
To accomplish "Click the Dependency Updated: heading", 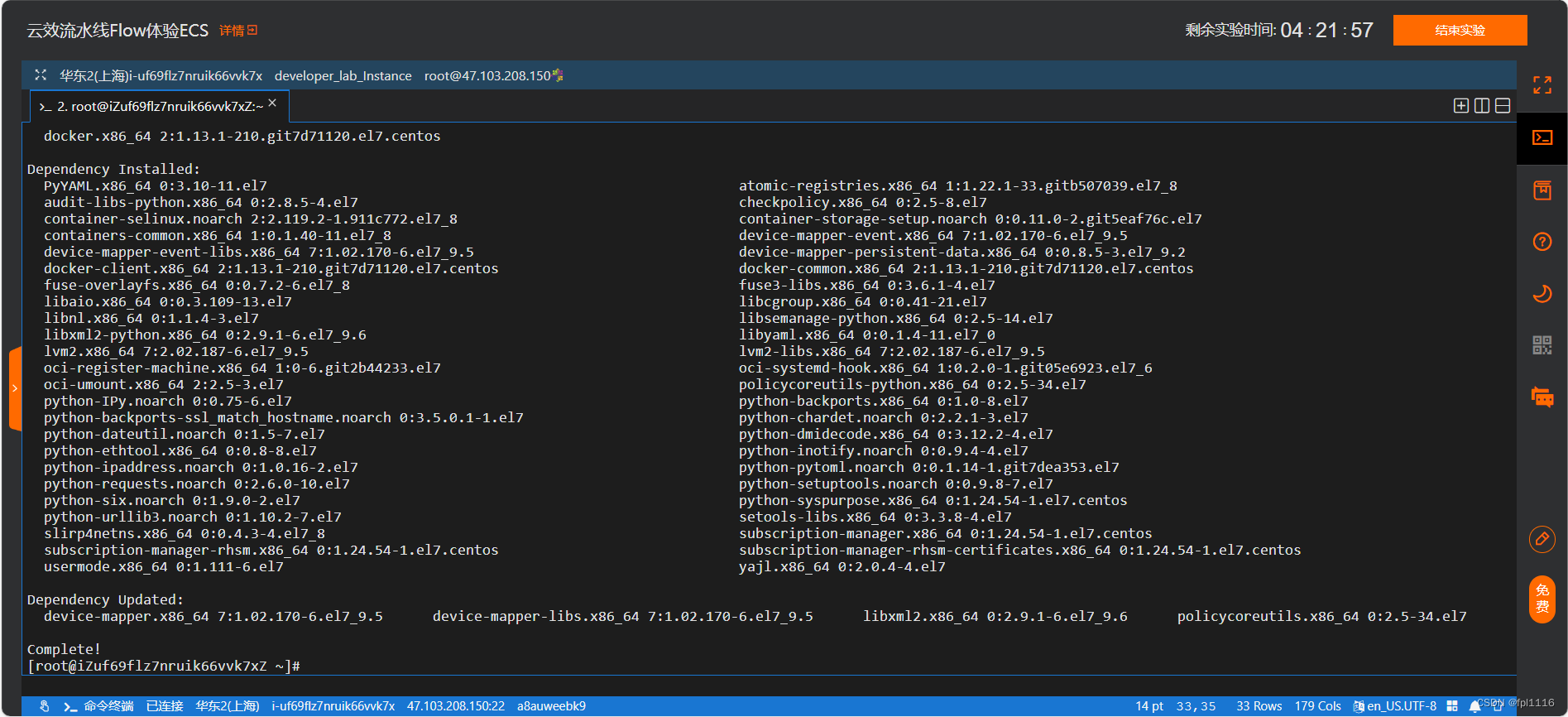I will tap(105, 599).
